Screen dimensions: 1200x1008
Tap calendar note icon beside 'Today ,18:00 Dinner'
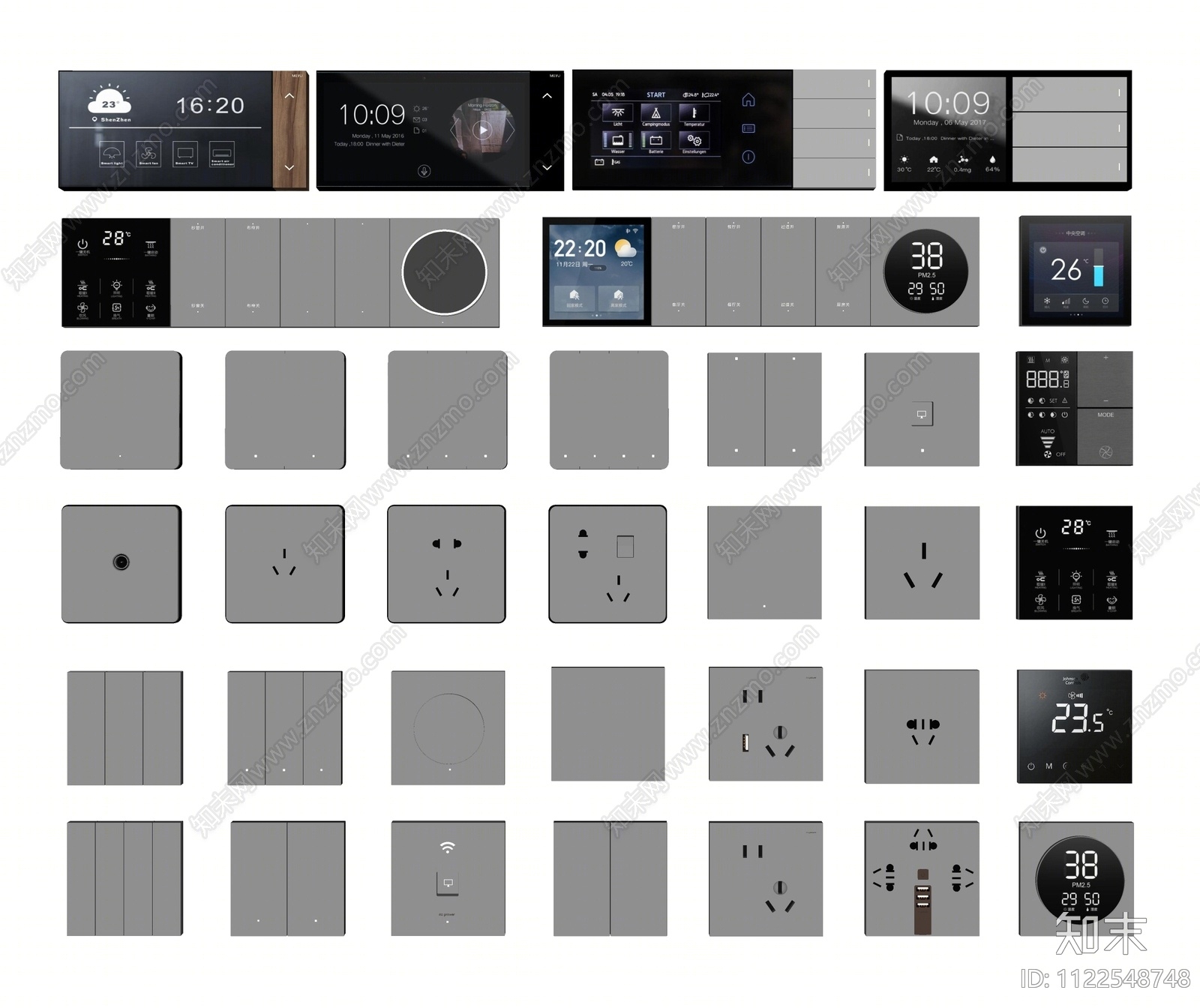899,138
